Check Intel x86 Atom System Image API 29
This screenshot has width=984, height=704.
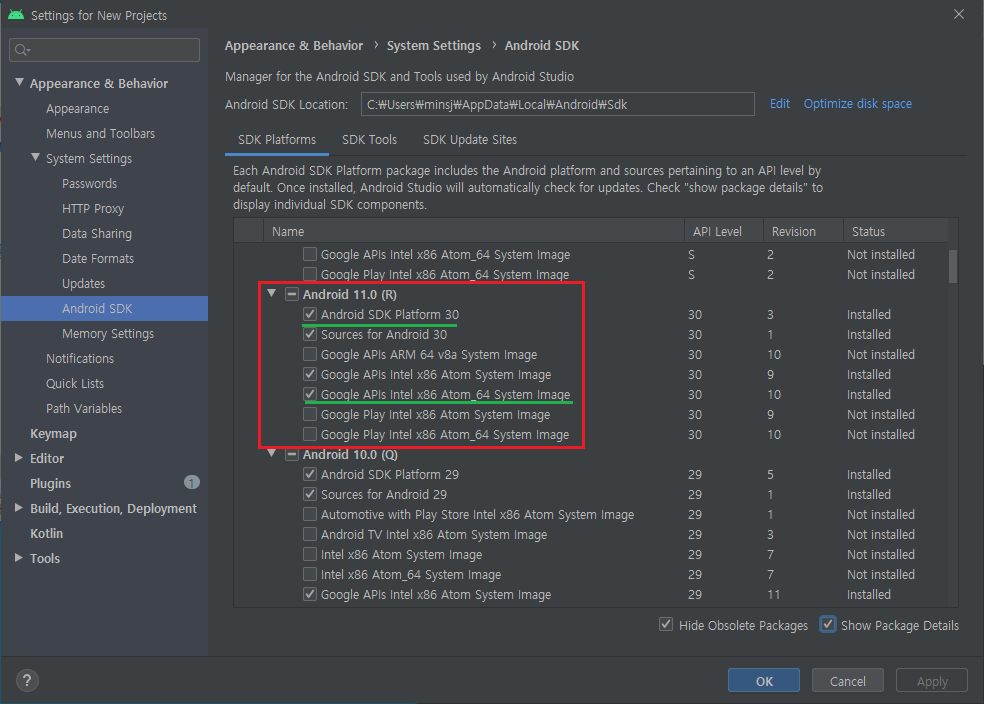click(310, 554)
